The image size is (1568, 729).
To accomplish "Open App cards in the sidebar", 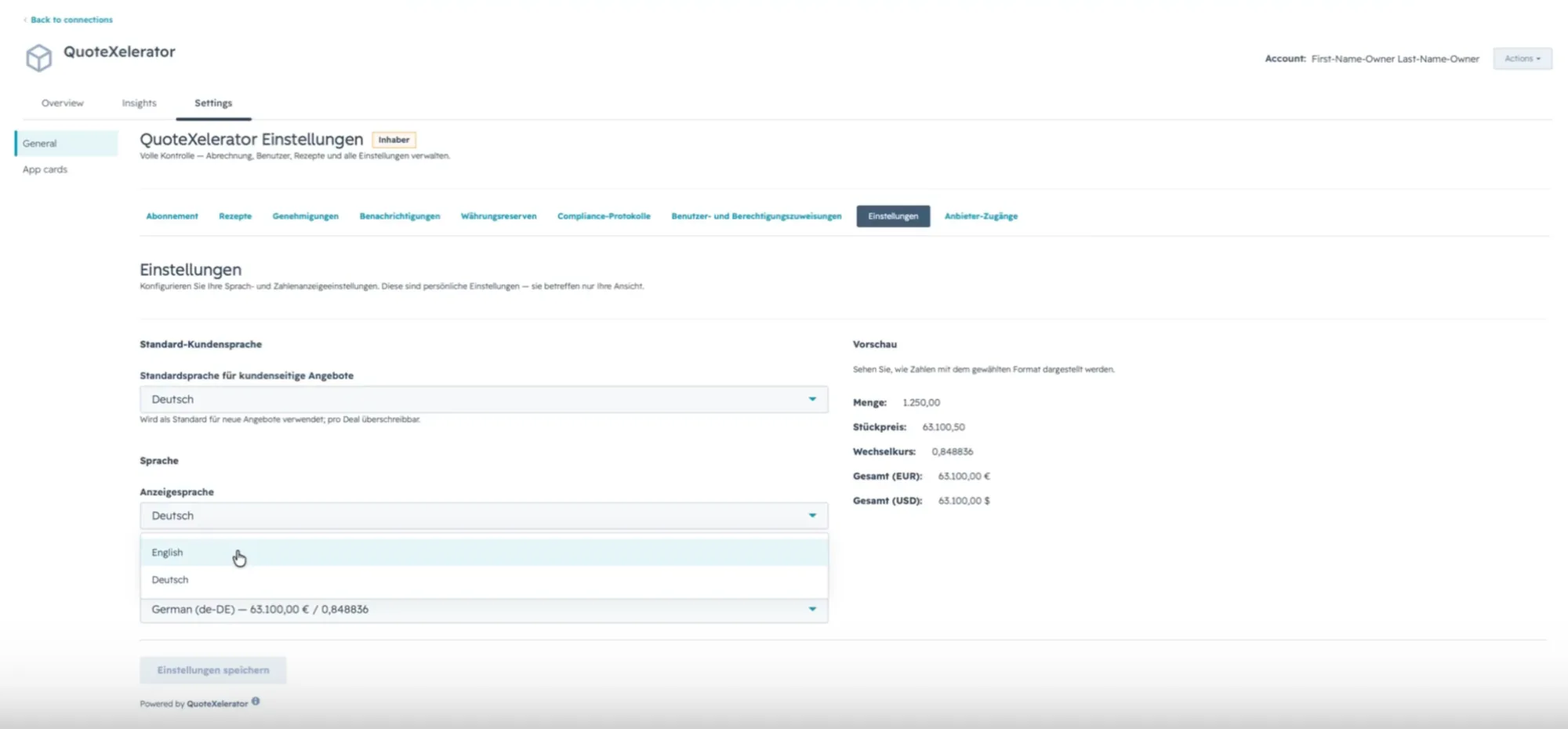I will coord(45,169).
